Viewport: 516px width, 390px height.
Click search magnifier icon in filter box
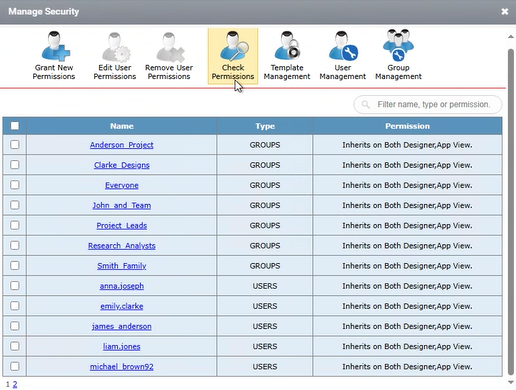(366, 105)
